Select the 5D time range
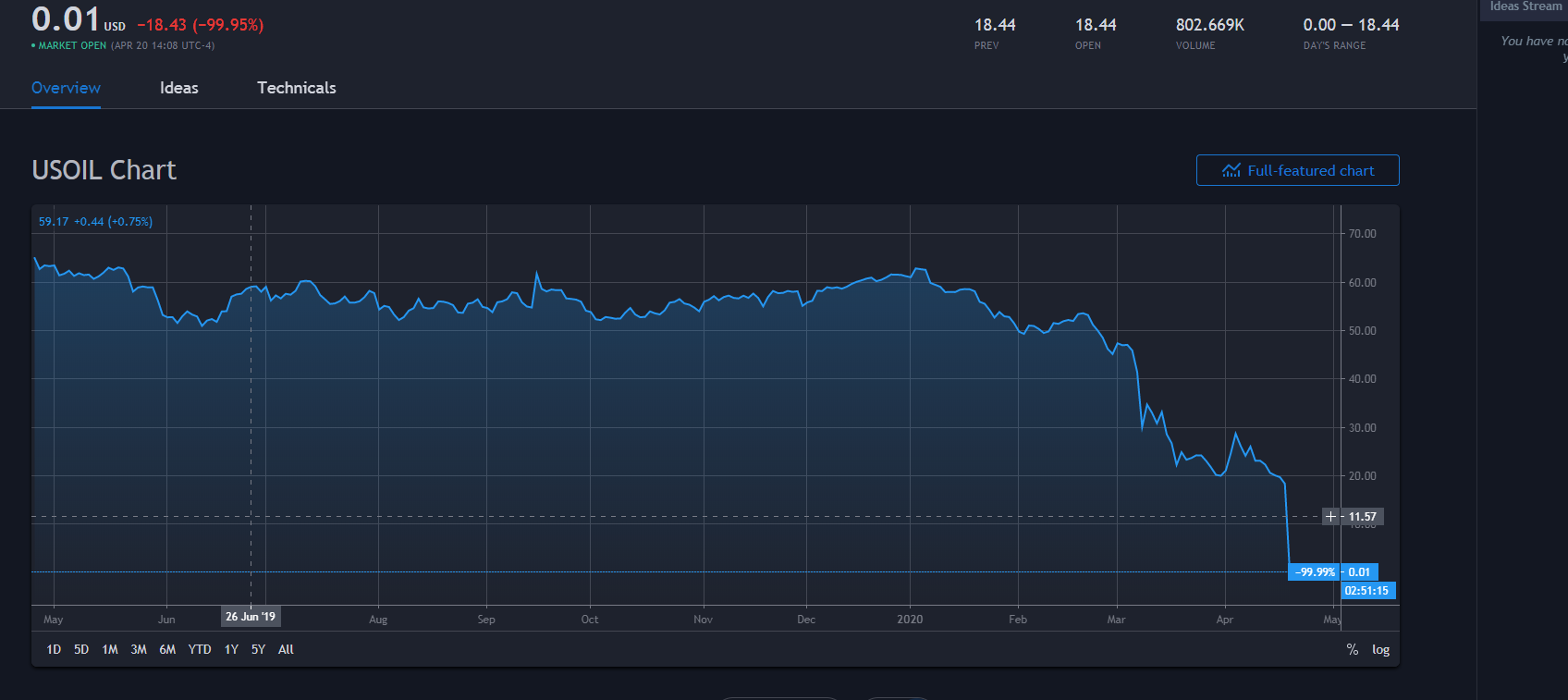 coord(81,650)
